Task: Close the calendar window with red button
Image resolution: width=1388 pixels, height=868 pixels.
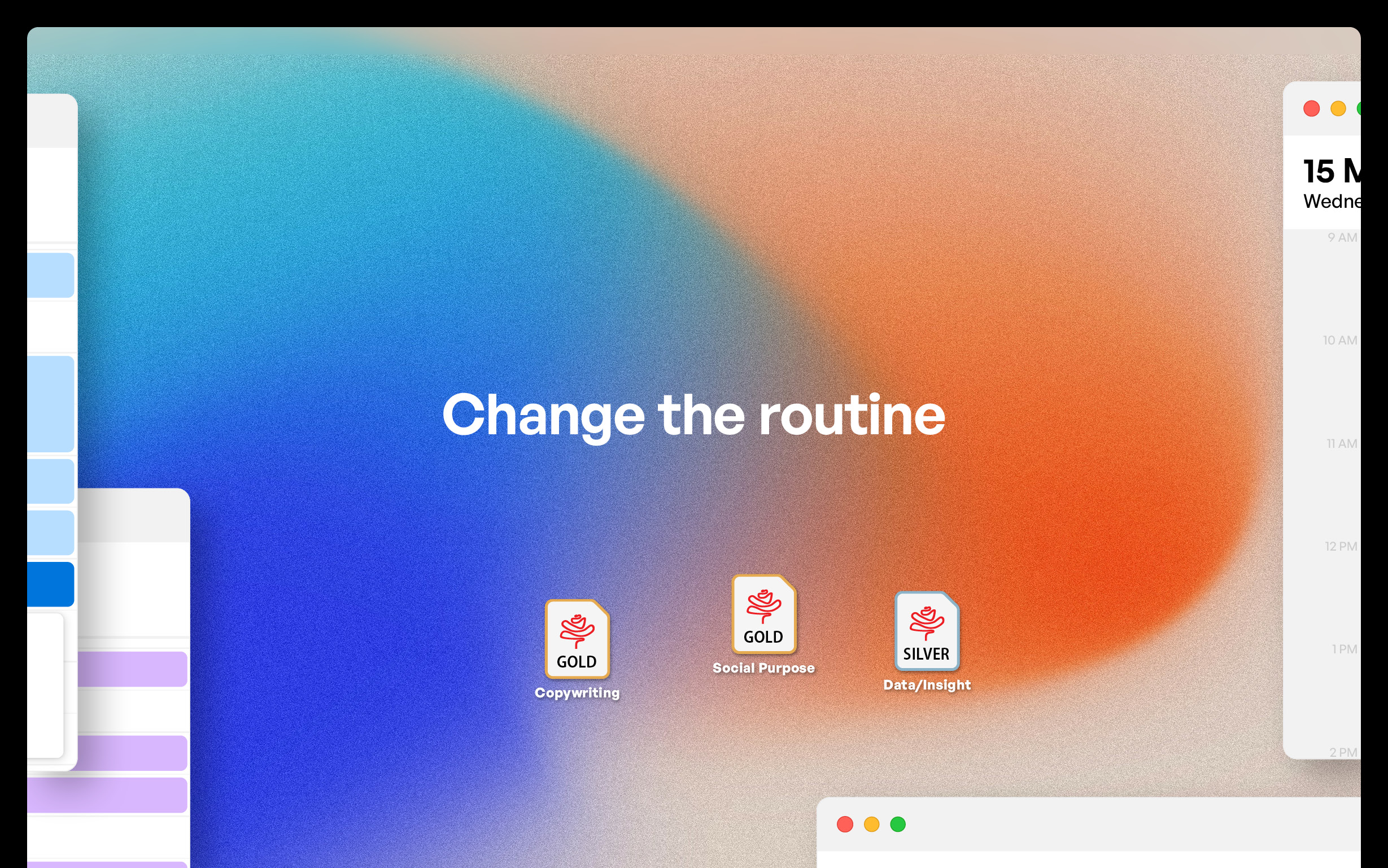Action: [x=1312, y=108]
